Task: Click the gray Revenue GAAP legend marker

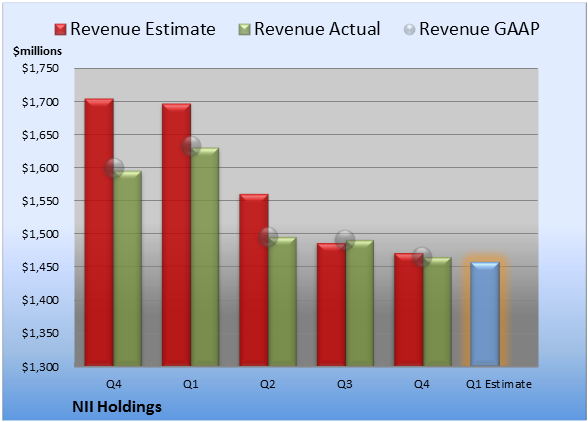Action: pyautogui.click(x=410, y=30)
